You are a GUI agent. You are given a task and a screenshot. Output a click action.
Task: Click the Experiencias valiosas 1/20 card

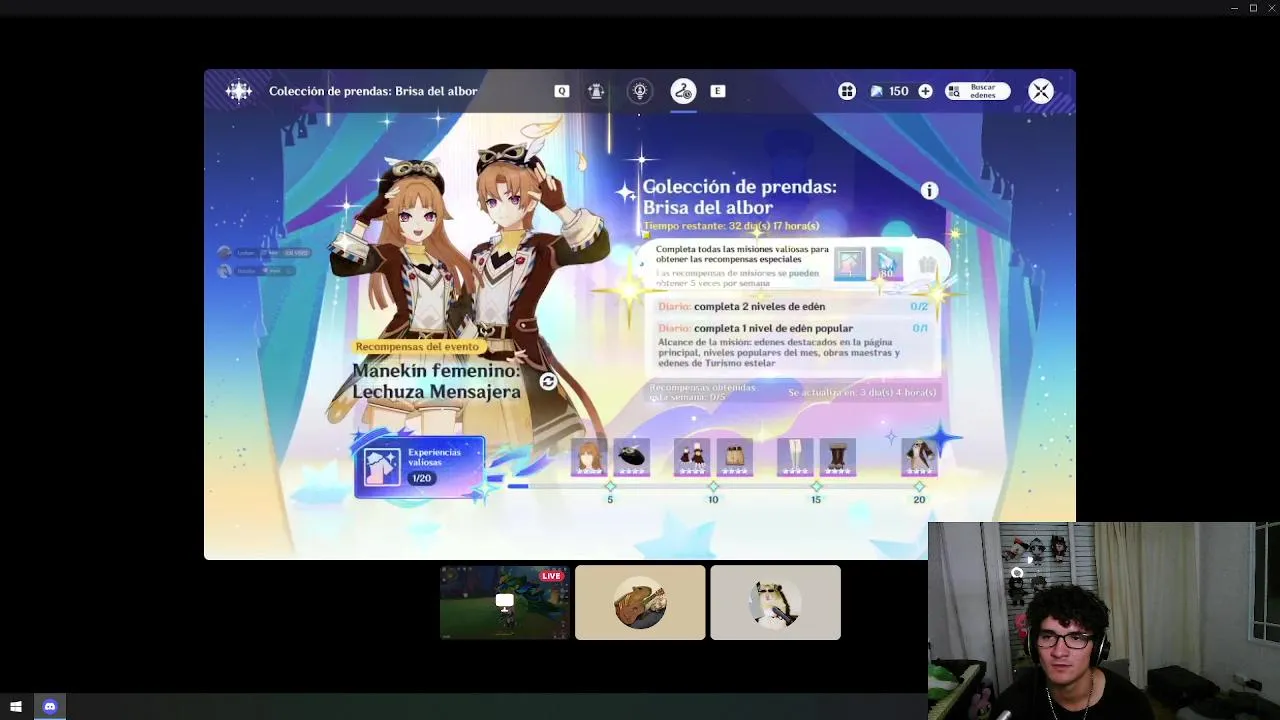[x=420, y=466]
